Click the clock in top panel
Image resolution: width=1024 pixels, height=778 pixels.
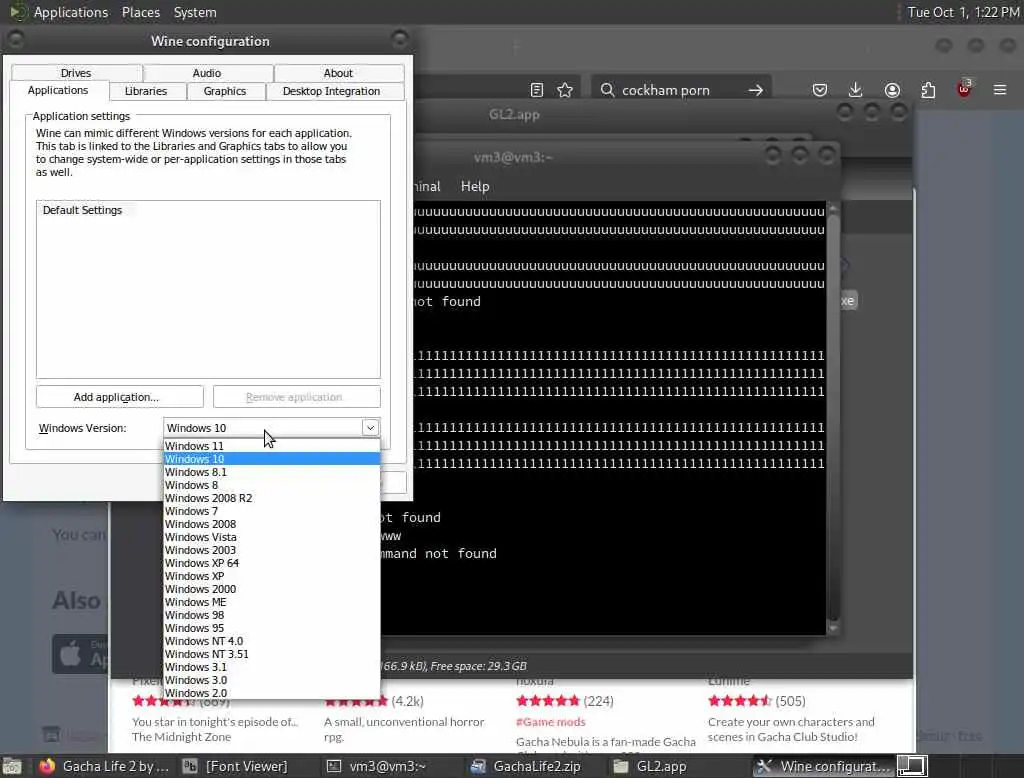[963, 12]
